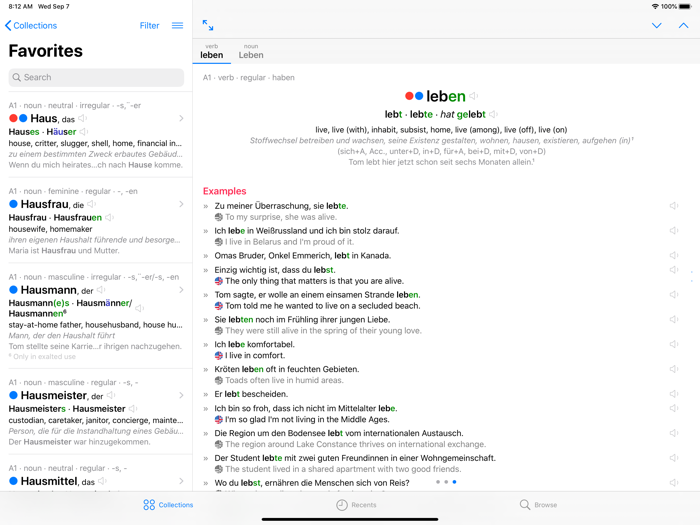
Task: Play audio for Hausmittel, das
Action: (102, 481)
